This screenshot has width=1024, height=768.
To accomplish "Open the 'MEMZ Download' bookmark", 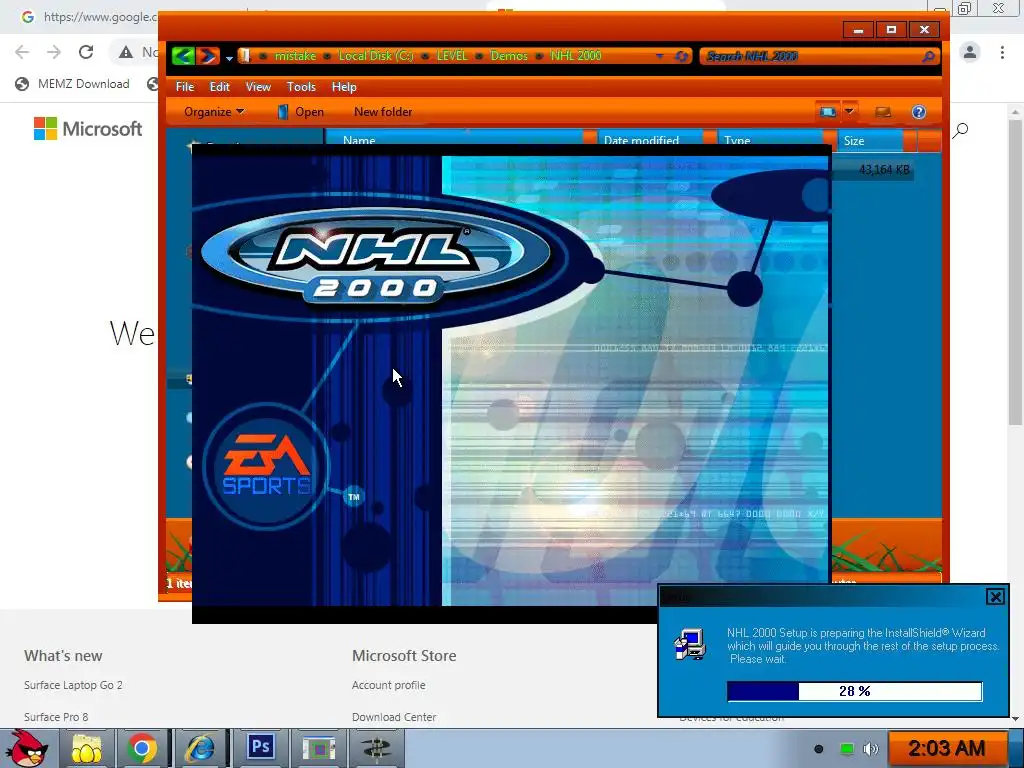I will 72,84.
